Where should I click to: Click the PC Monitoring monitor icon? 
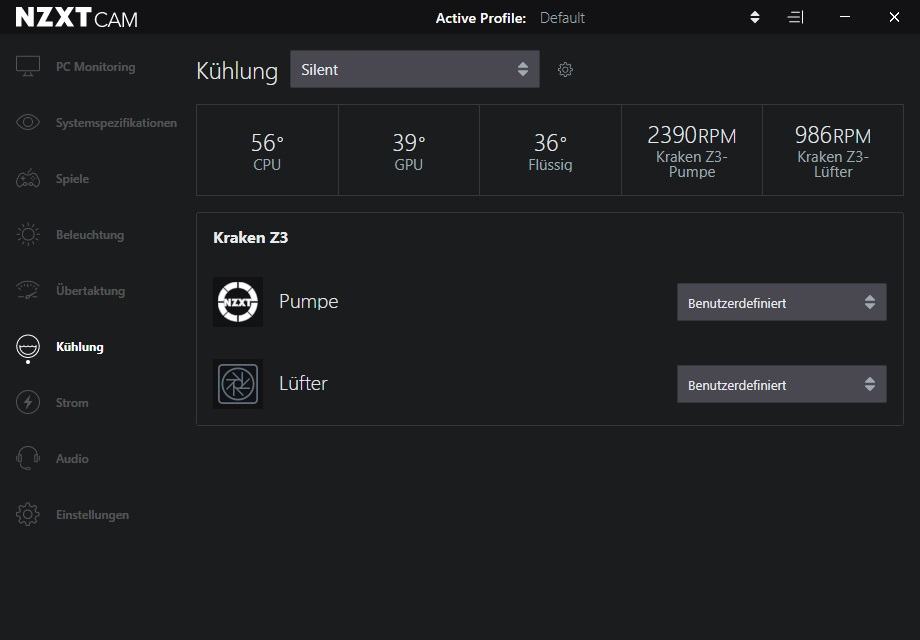tap(28, 66)
